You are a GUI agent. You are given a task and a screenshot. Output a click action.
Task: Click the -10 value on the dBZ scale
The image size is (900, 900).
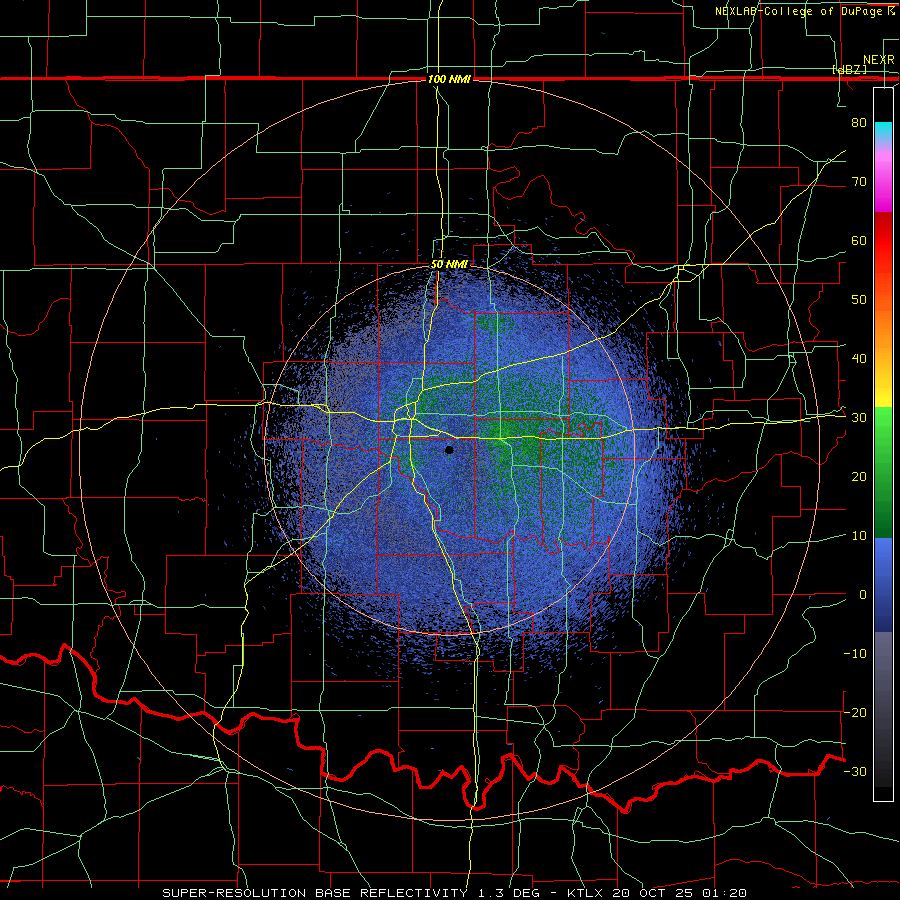point(855,654)
